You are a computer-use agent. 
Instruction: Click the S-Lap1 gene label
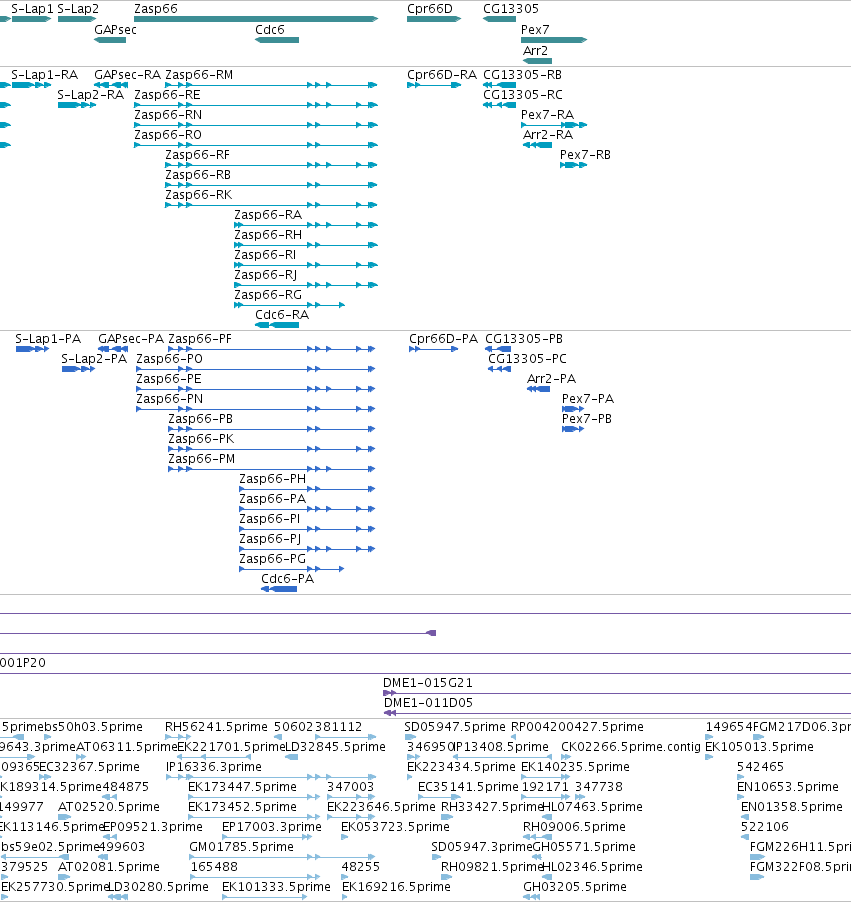pos(32,9)
